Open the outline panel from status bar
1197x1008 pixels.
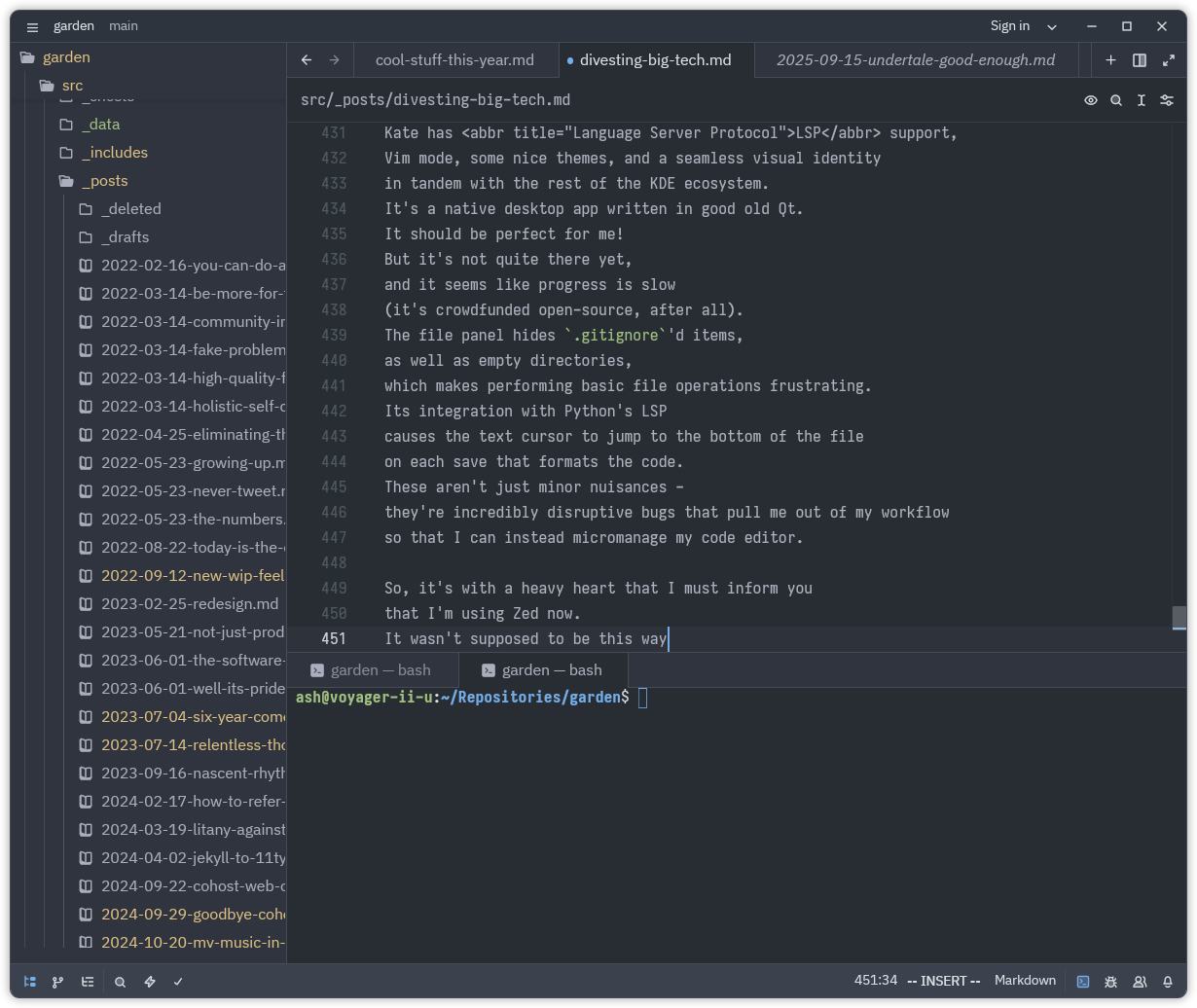click(88, 982)
